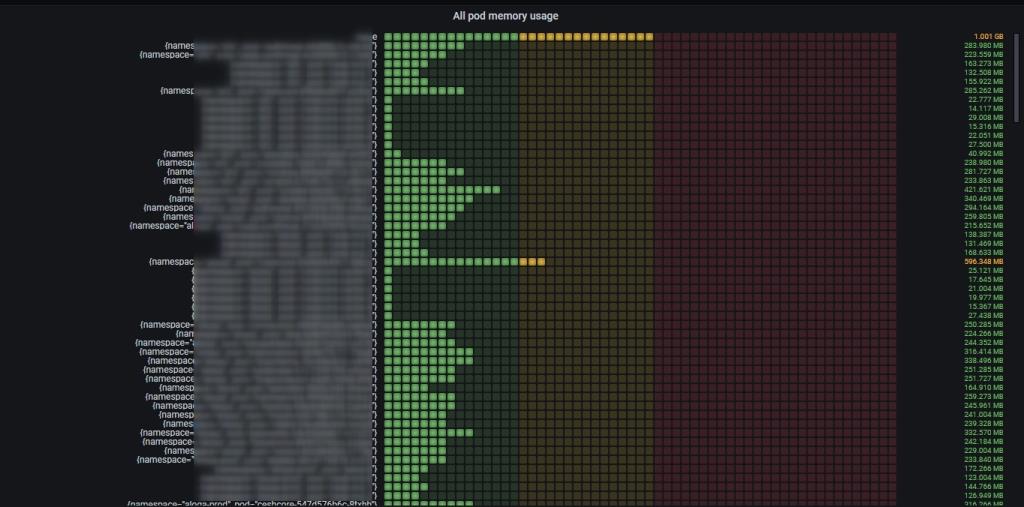Image resolution: width=1024 pixels, height=507 pixels.
Task: Click the gauge bar of the 596.348 MB row
Action: coord(640,261)
